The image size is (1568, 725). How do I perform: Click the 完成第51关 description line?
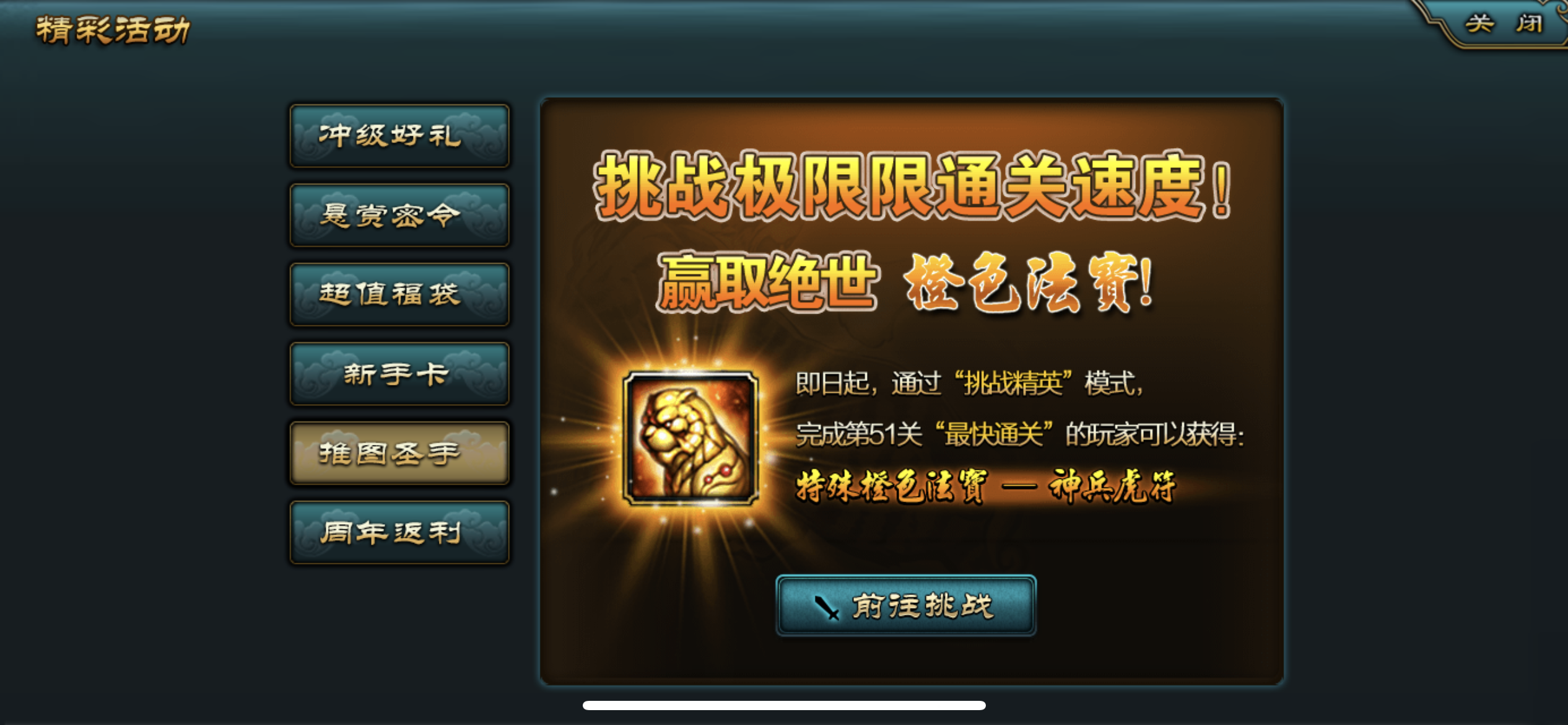click(x=1019, y=434)
